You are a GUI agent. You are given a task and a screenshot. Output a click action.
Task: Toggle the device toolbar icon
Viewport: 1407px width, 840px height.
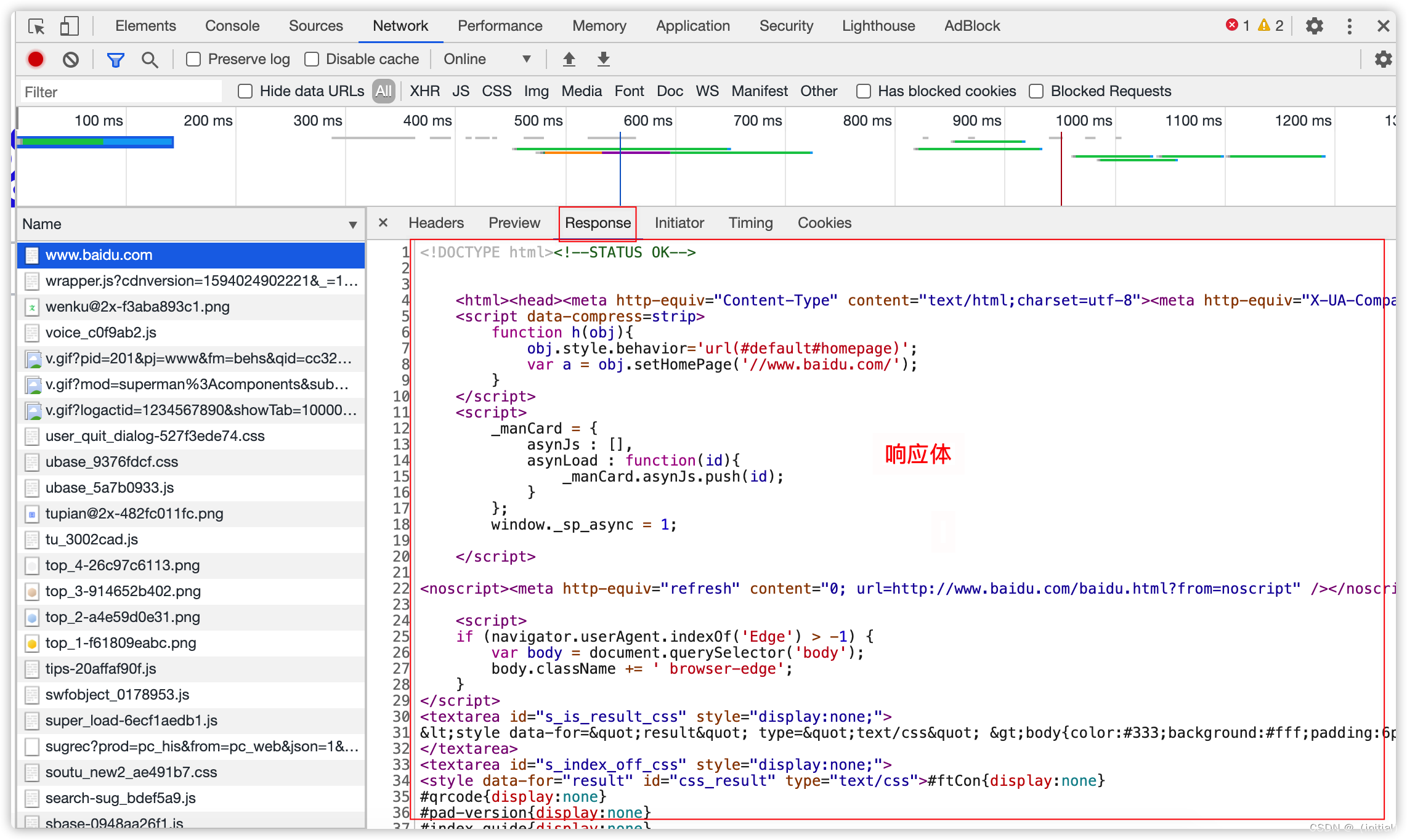pyautogui.click(x=69, y=26)
